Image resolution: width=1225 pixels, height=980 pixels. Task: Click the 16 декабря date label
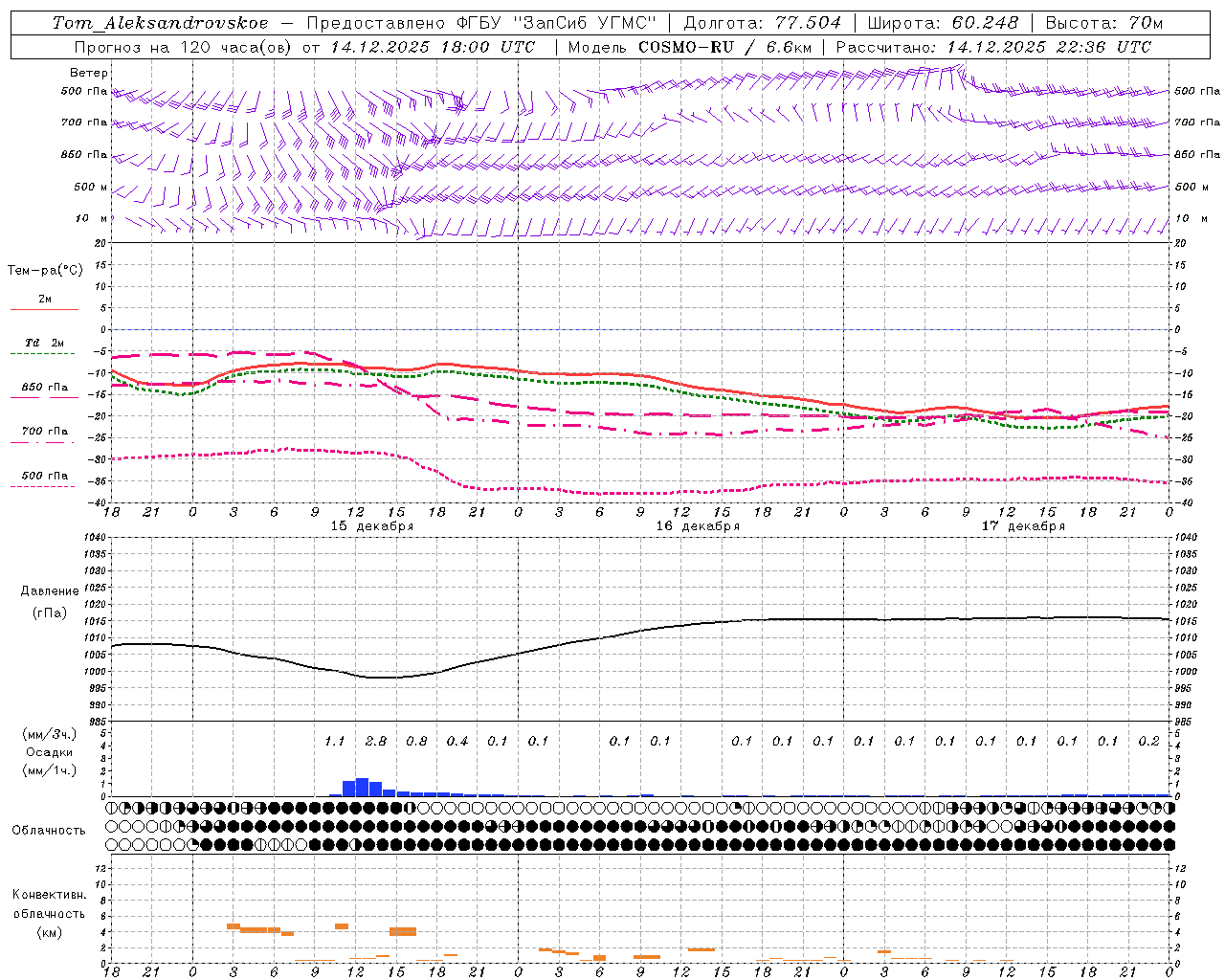tap(698, 526)
